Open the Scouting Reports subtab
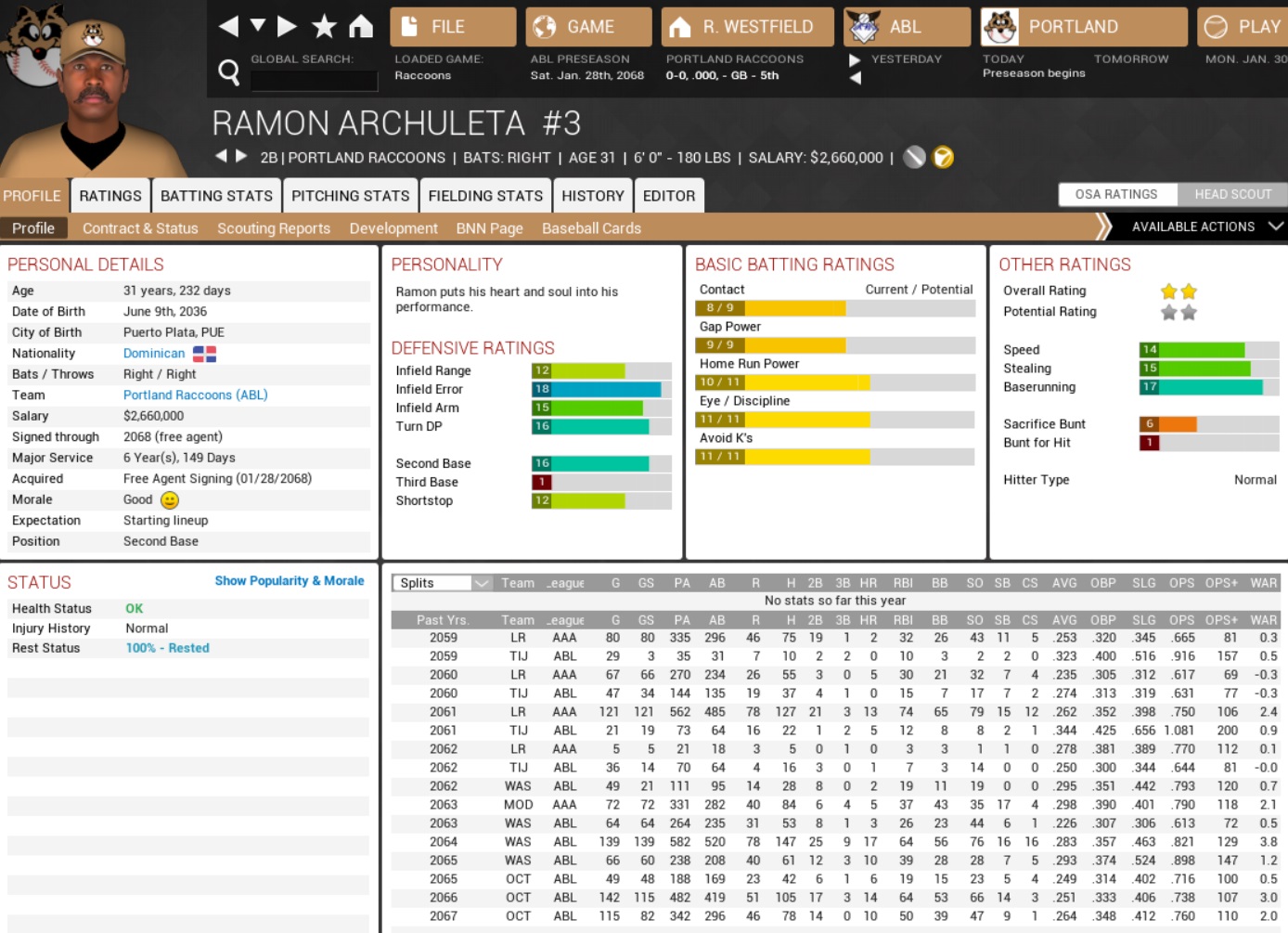Image resolution: width=1288 pixels, height=933 pixels. [x=274, y=228]
